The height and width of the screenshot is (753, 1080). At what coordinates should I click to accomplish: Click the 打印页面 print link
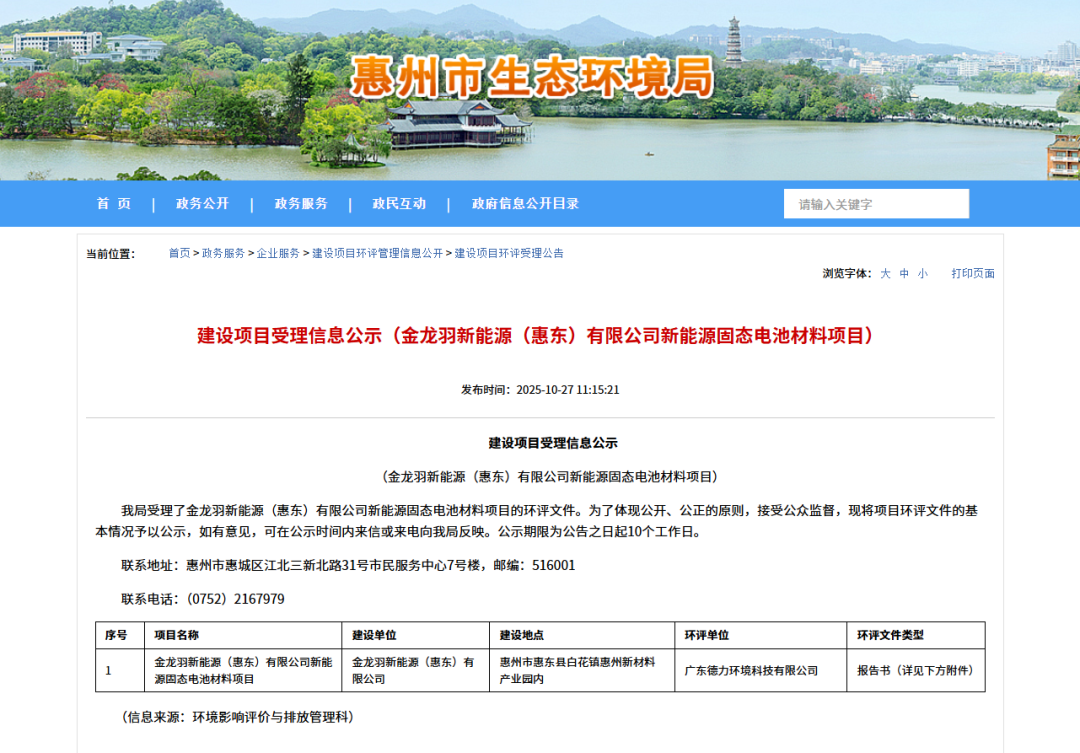973,274
